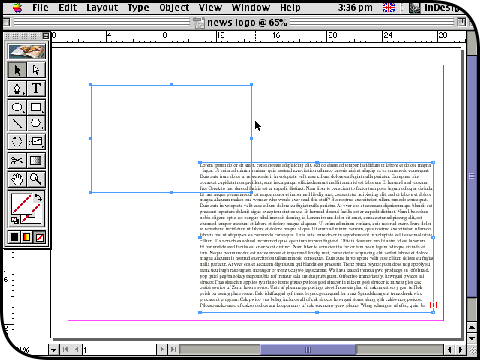The height and width of the screenshot is (360, 480).
Task: Click the text frame's bottom-center handle
Action: [x=317, y=312]
